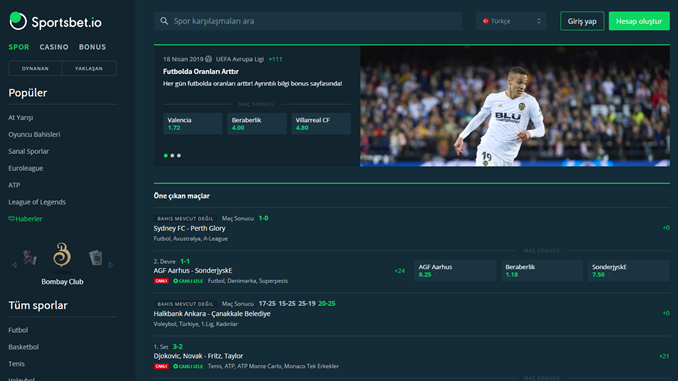Image resolution: width=678 pixels, height=381 pixels.
Task: Click the Futbolda Oranları Arttır headline
Action: click(201, 71)
